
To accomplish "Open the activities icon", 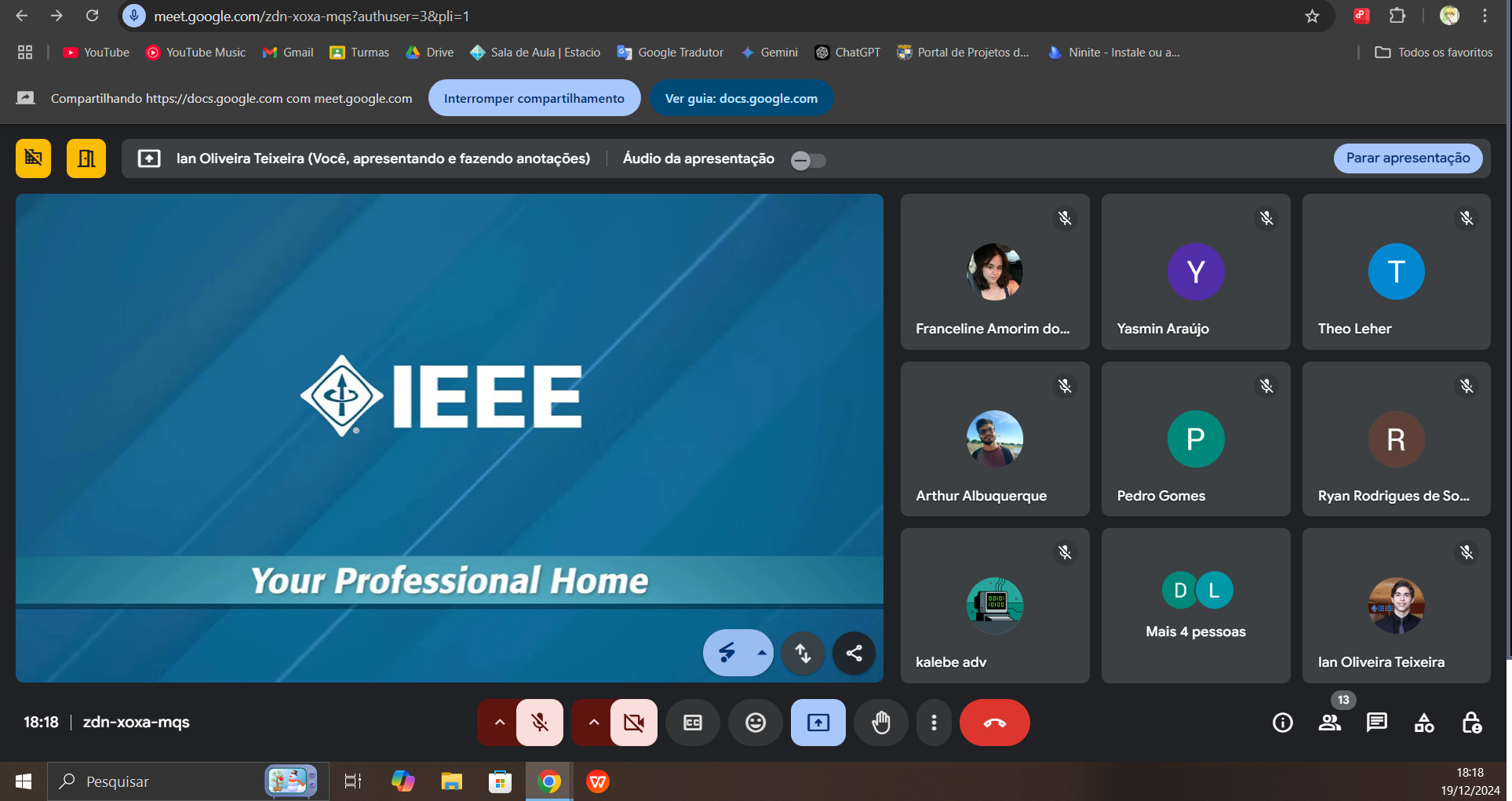I will pos(1424,723).
